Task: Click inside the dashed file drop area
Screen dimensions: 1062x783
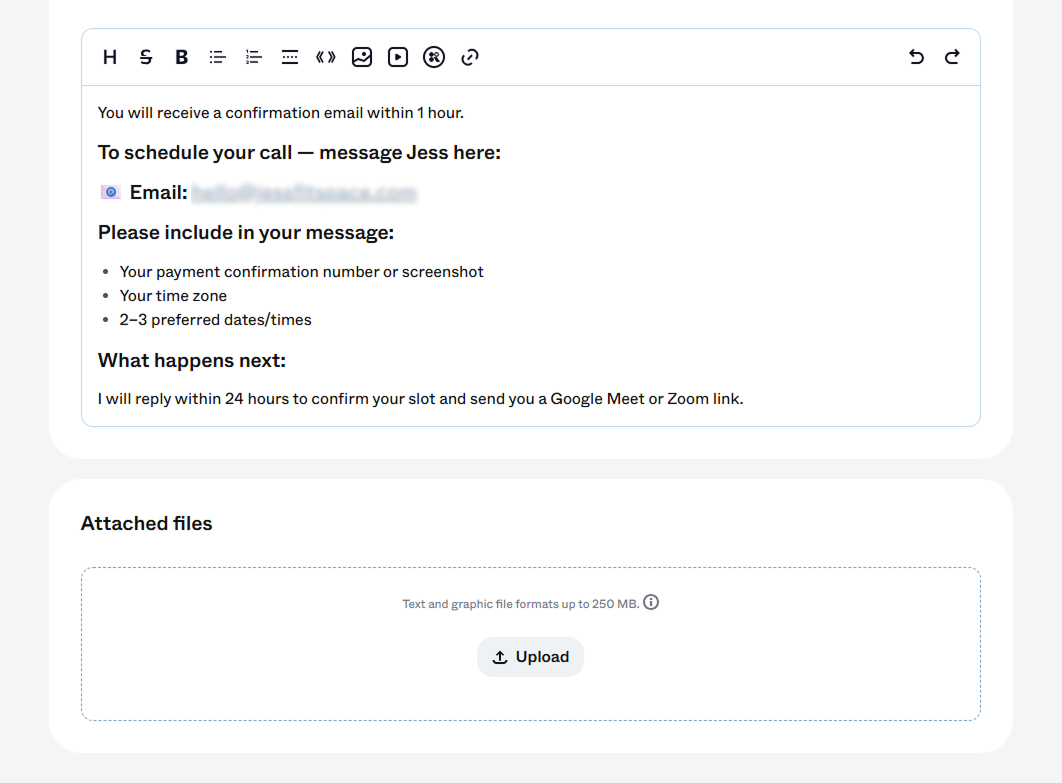Action: coord(531,644)
